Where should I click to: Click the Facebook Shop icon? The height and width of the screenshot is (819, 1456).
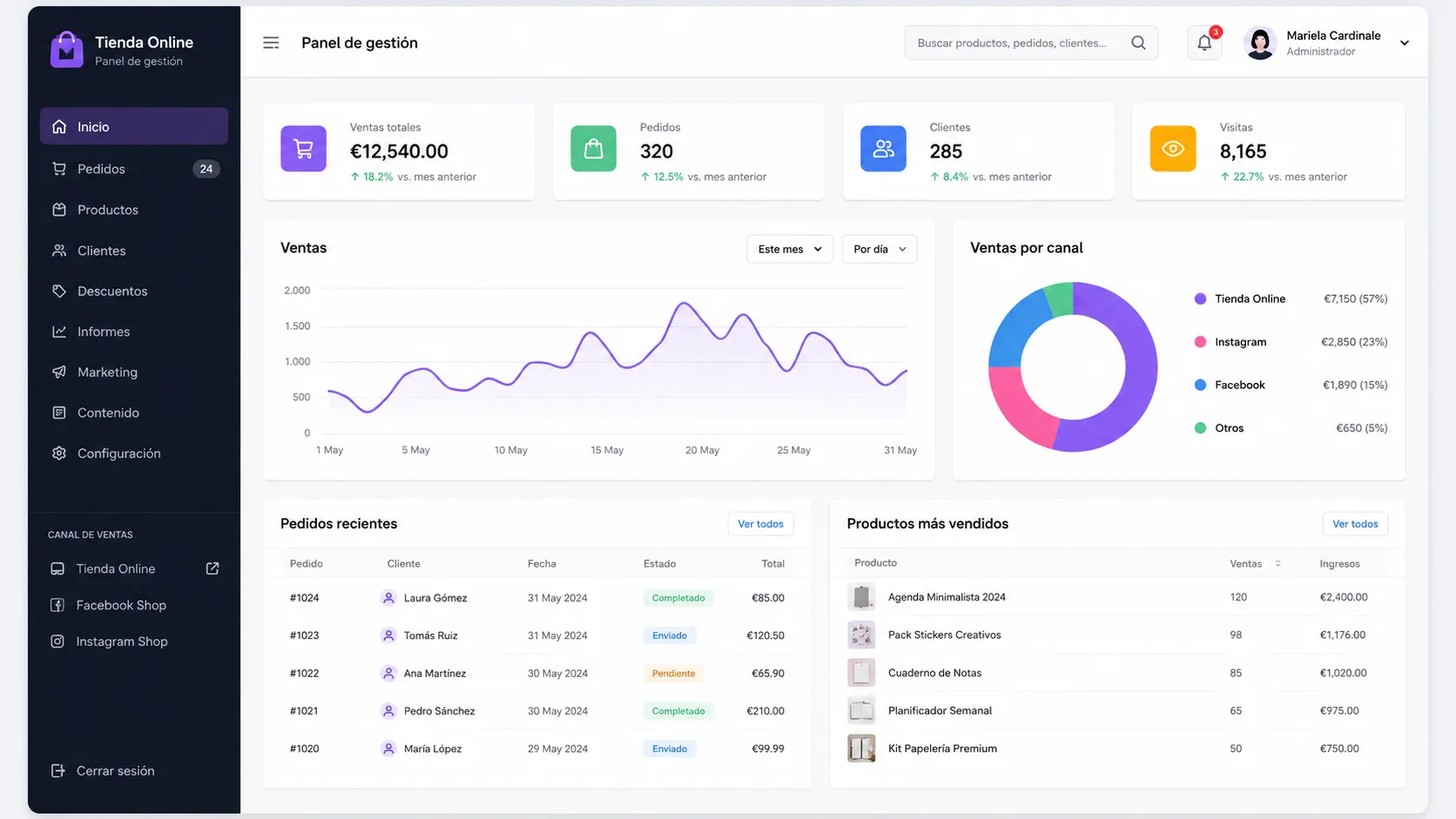57,605
